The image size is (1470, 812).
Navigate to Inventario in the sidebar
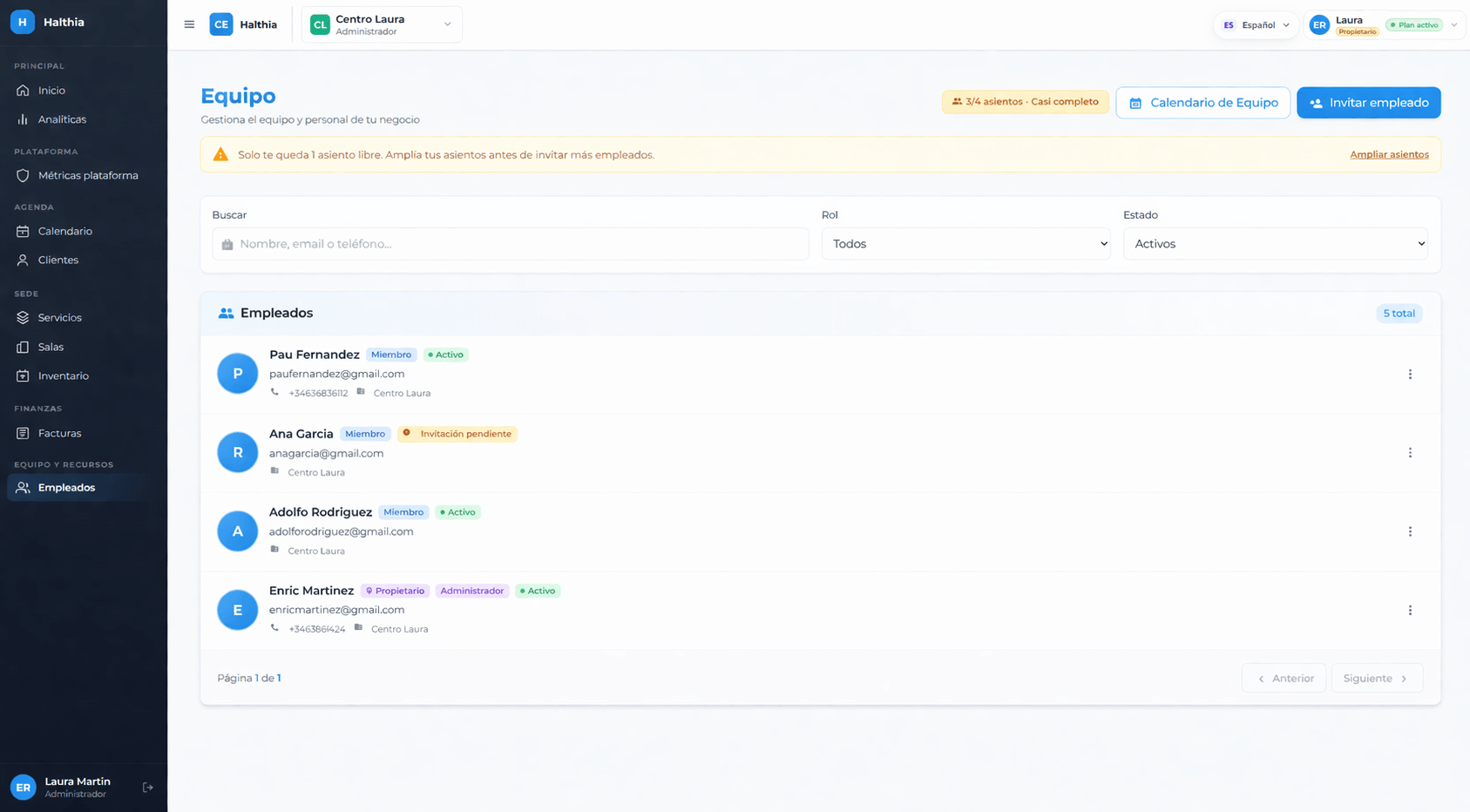tap(63, 376)
